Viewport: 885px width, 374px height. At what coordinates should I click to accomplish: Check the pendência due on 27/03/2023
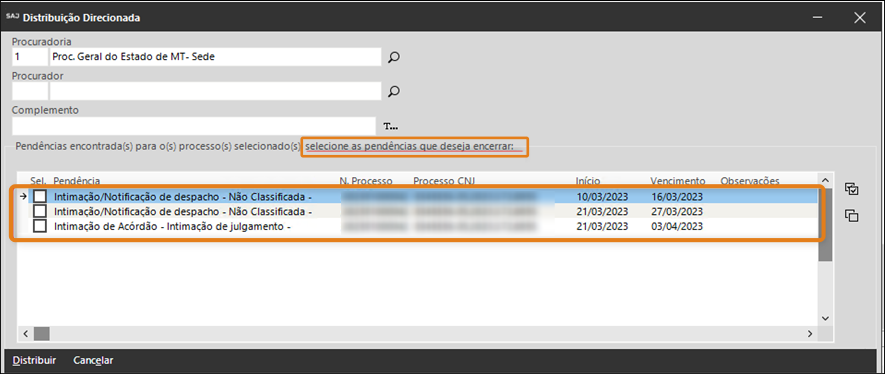tap(40, 211)
